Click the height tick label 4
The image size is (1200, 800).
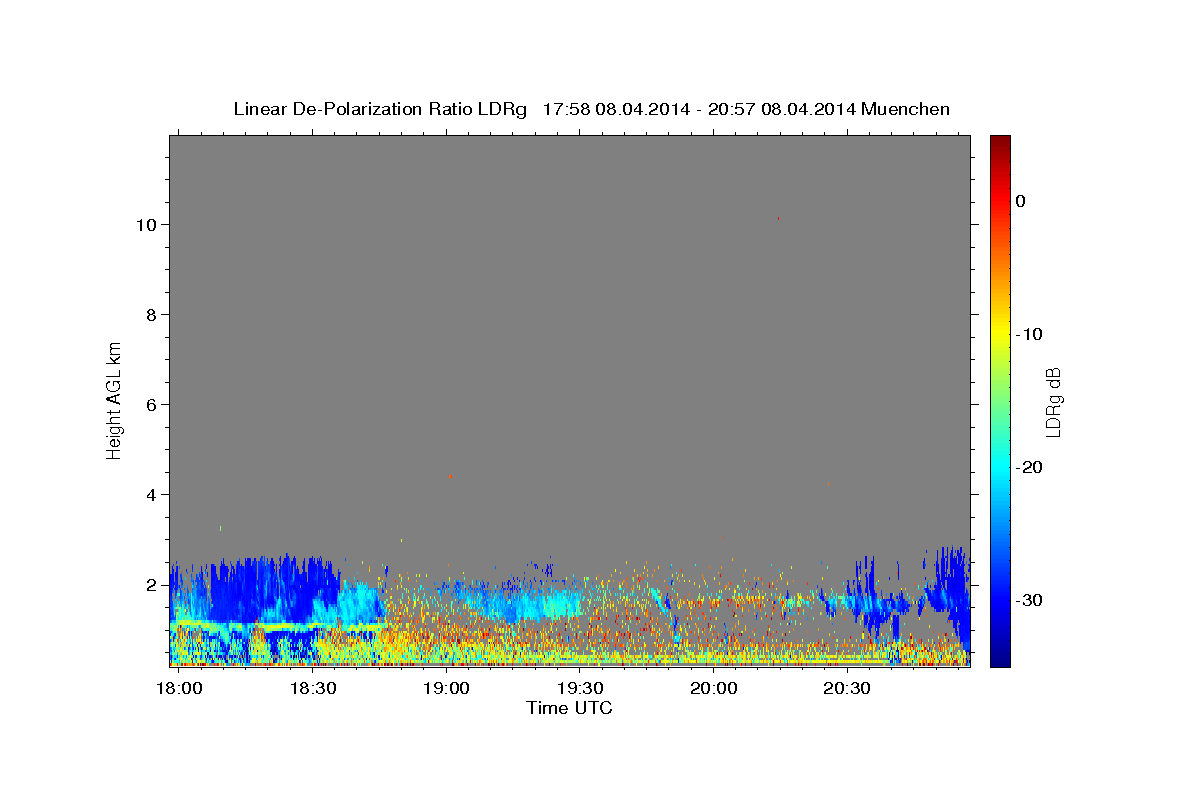[153, 495]
